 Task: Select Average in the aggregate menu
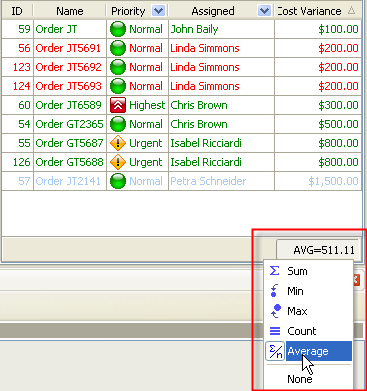(309, 351)
